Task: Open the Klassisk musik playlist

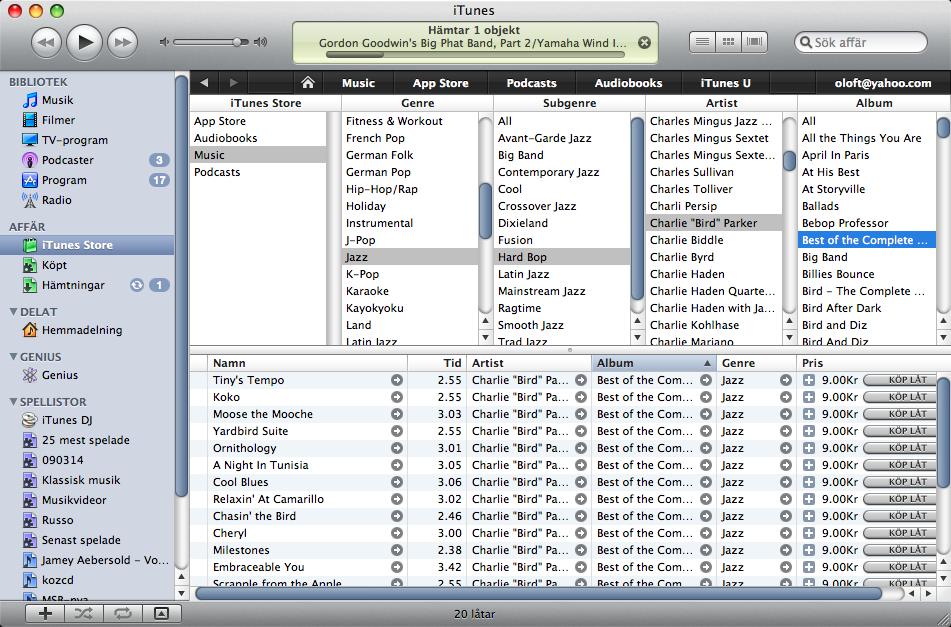Action: coord(87,480)
